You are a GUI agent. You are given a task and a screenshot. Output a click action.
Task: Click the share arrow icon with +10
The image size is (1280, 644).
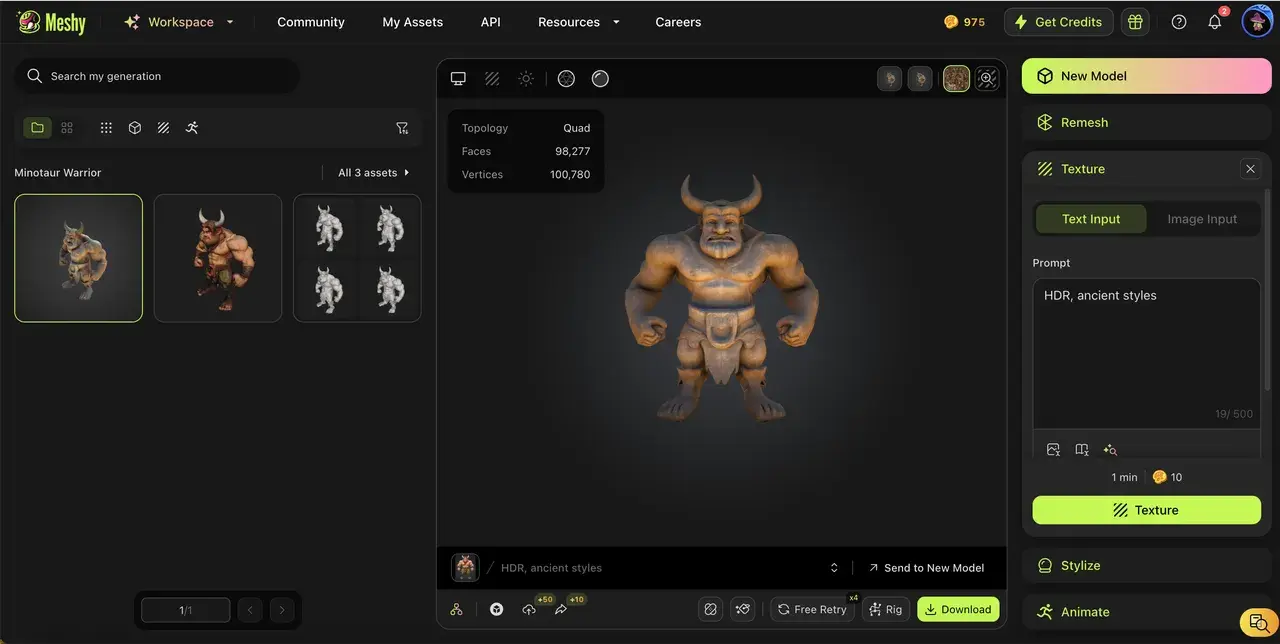(x=561, y=609)
